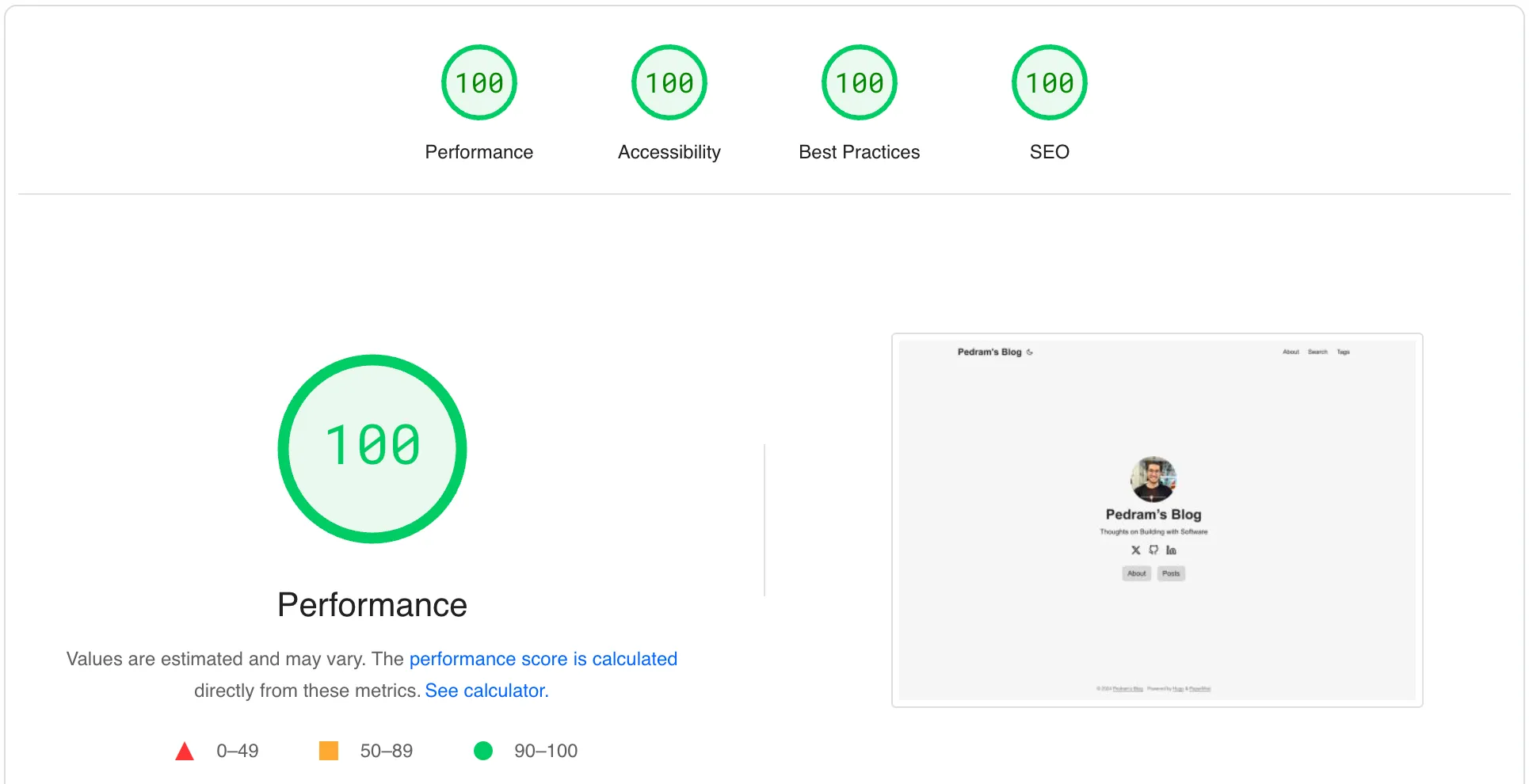1529x784 pixels.
Task: Click the About button in the blog preview
Action: 1136,573
